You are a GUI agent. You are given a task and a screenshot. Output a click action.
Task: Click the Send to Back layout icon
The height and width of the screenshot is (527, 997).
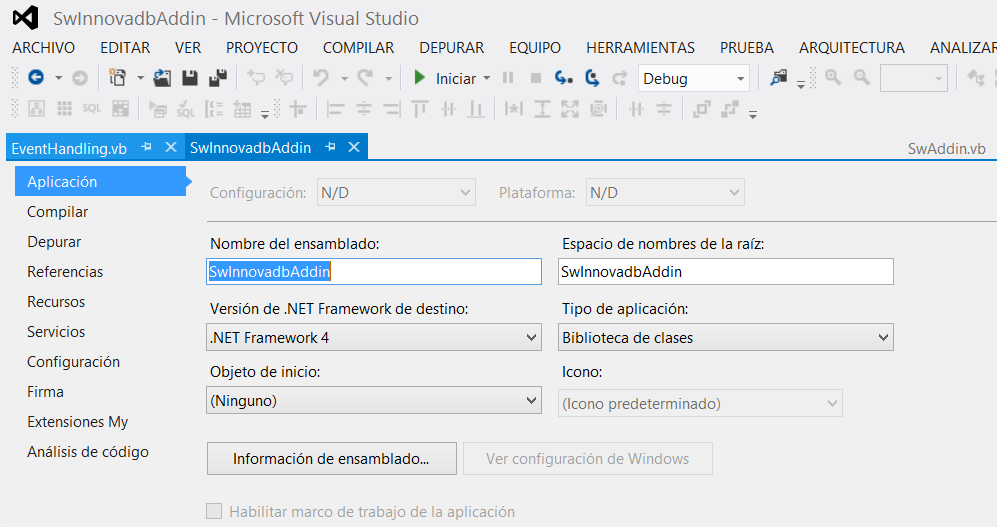(x=730, y=109)
